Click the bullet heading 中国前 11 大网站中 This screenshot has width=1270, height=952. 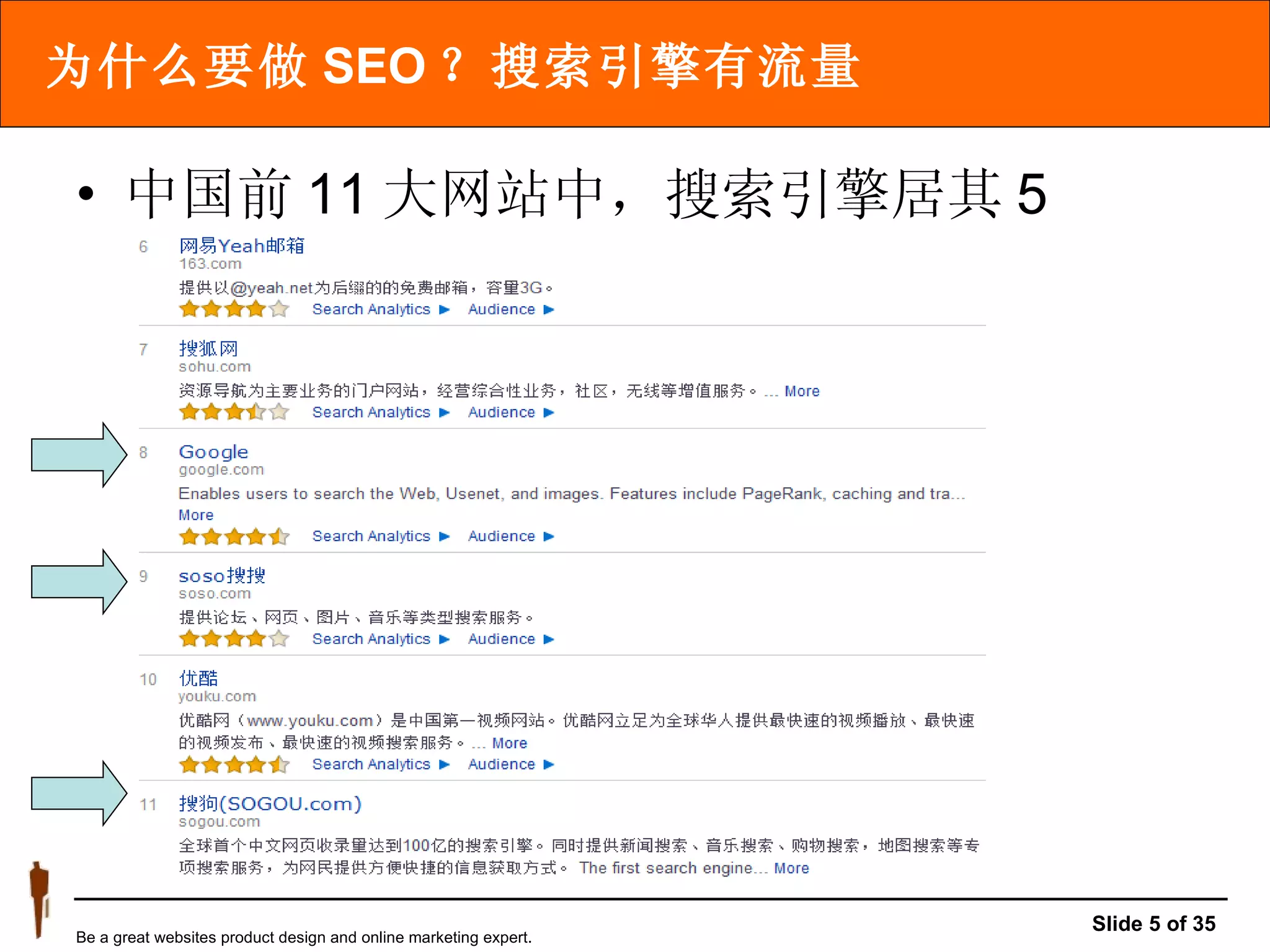pyautogui.click(x=587, y=194)
